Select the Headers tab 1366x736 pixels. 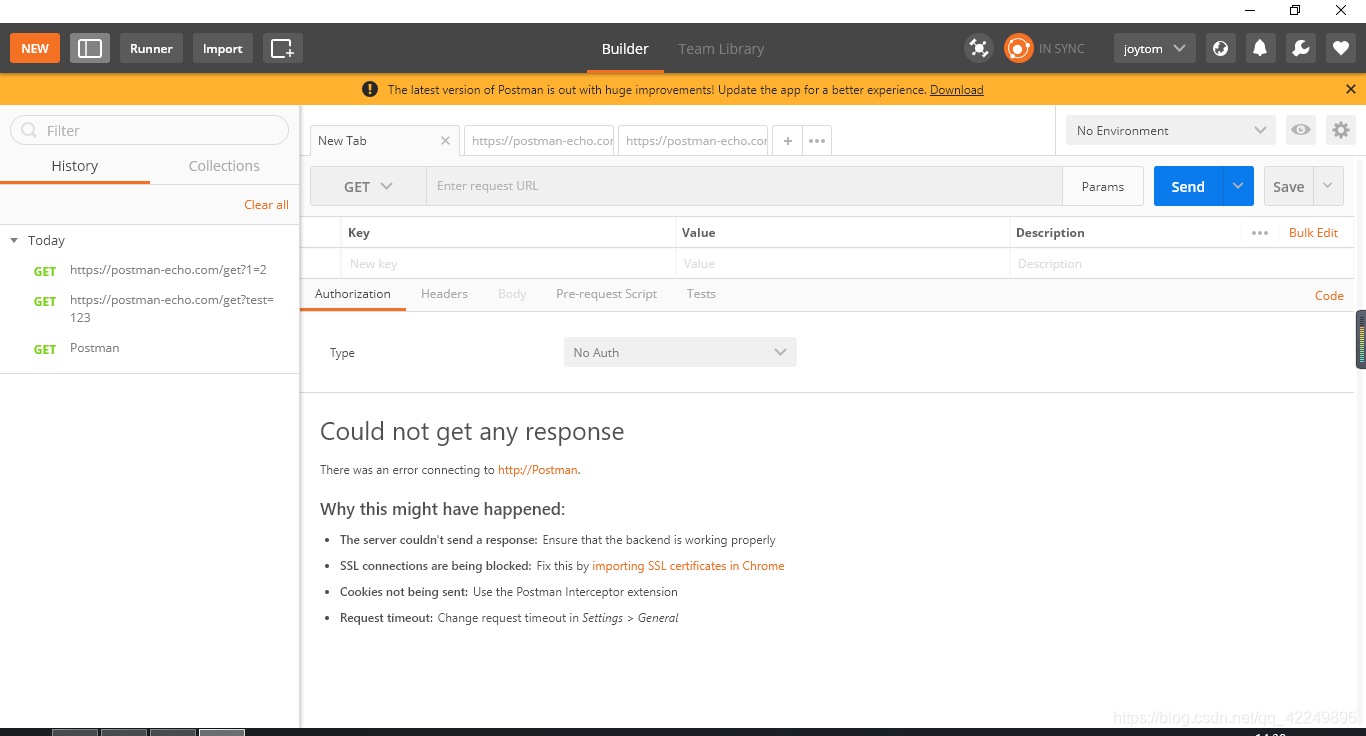(x=444, y=294)
